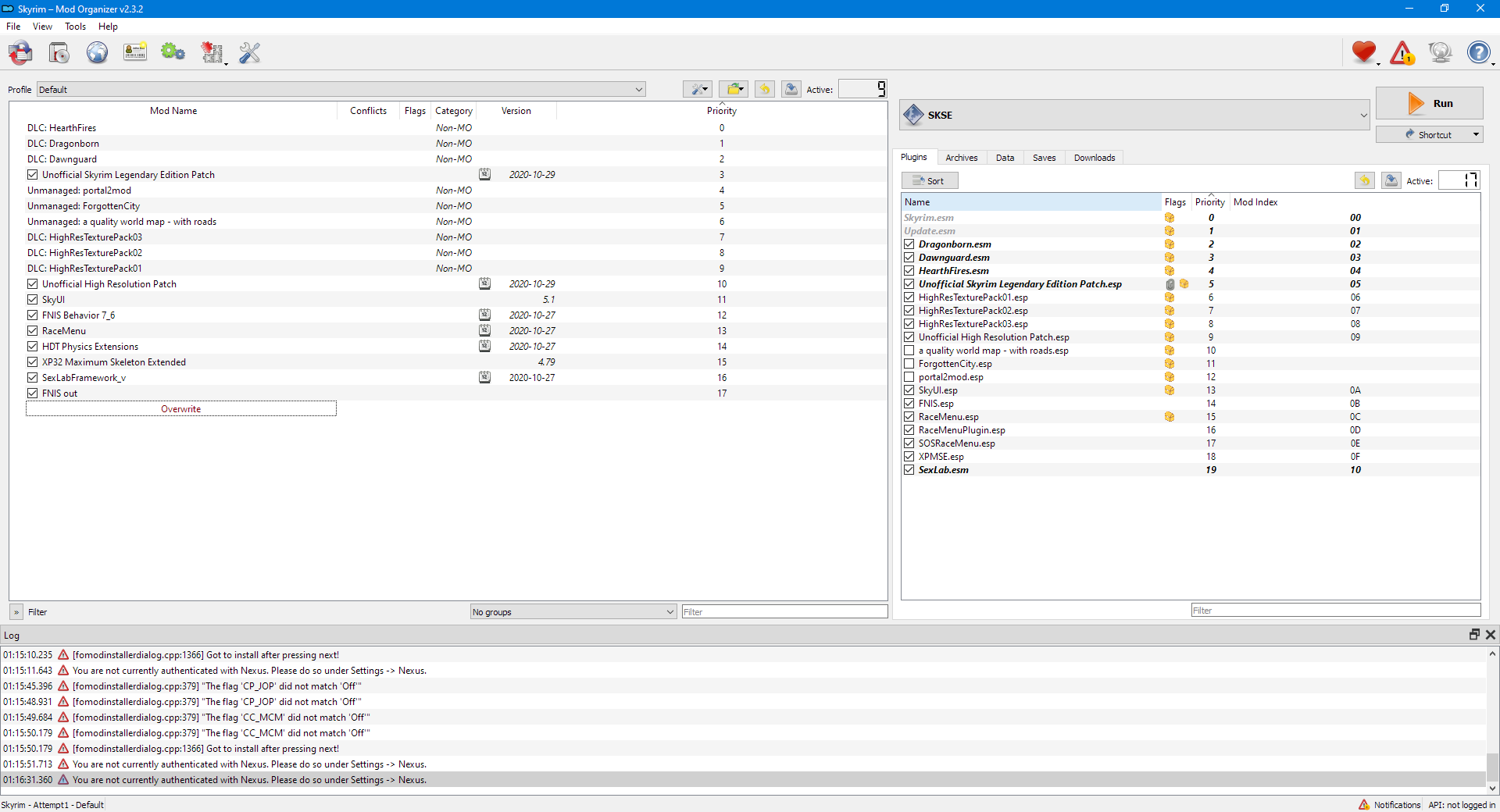Expand the Filter sidebar arrow
The height and width of the screenshot is (812, 1500).
coord(16,612)
